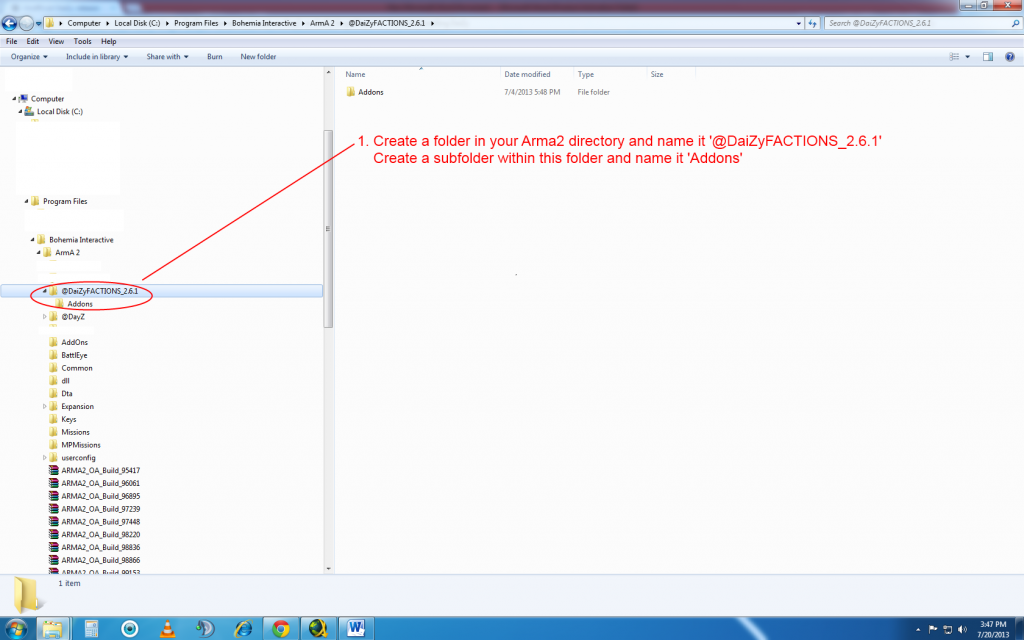Image resolution: width=1024 pixels, height=640 pixels.
Task: Open the Organize dropdown
Action: [x=29, y=57]
